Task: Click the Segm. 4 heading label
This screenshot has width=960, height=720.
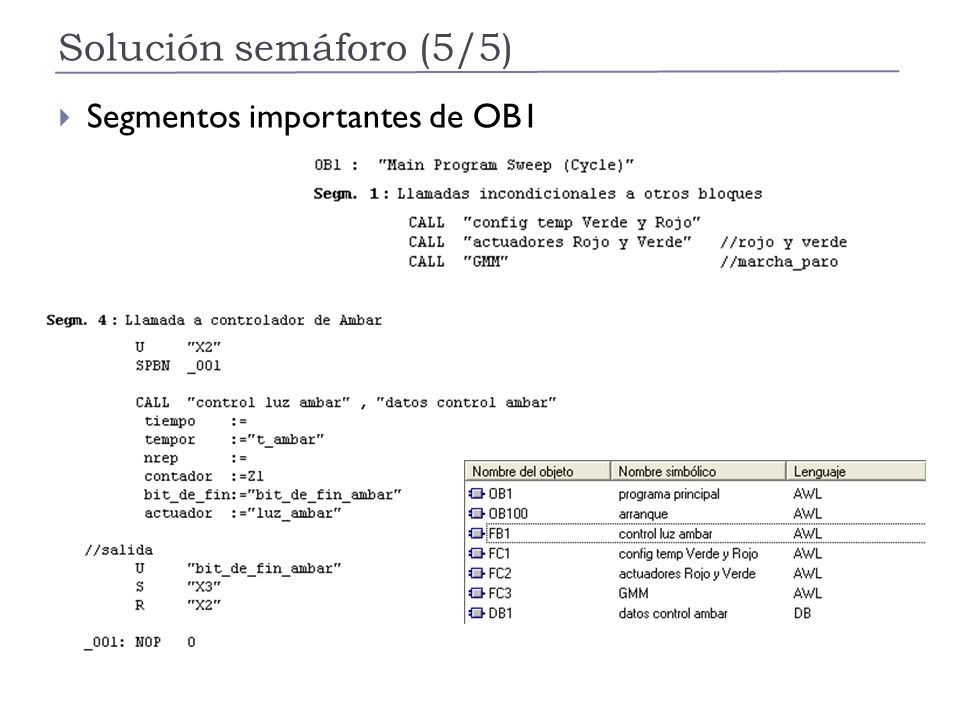Action: (x=77, y=320)
